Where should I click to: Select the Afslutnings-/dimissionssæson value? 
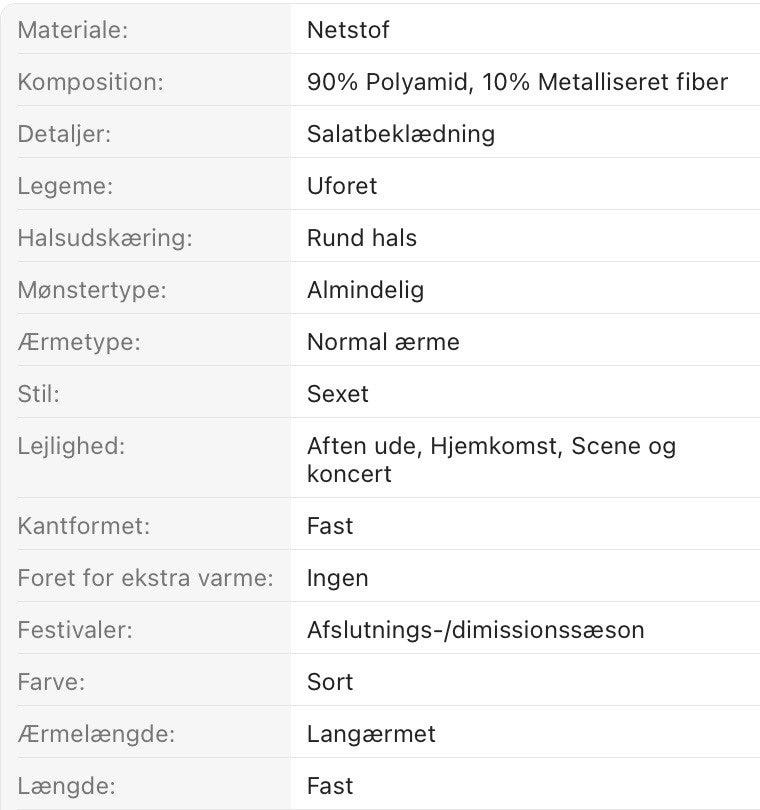pos(476,630)
